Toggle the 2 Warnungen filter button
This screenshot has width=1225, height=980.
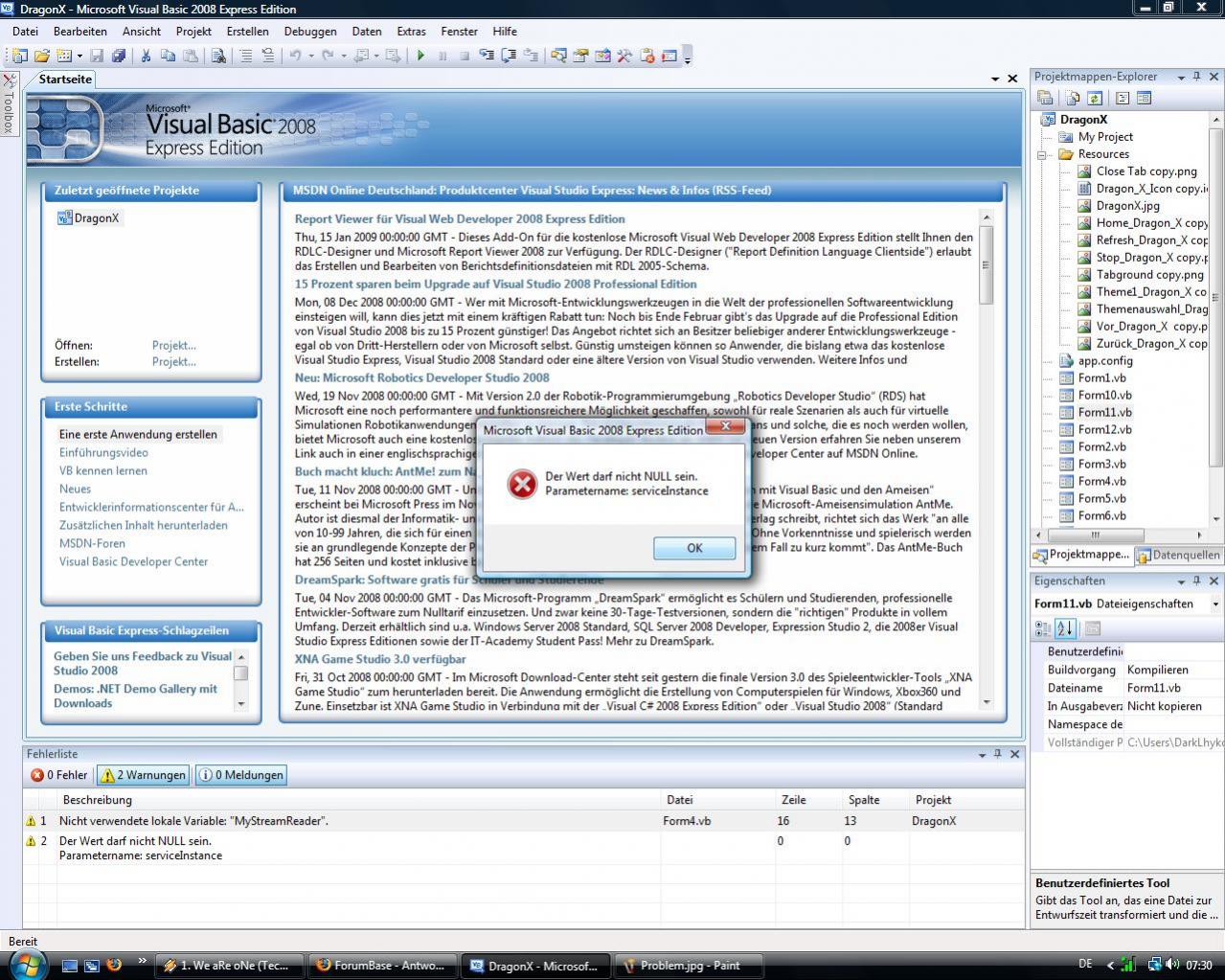coord(144,775)
